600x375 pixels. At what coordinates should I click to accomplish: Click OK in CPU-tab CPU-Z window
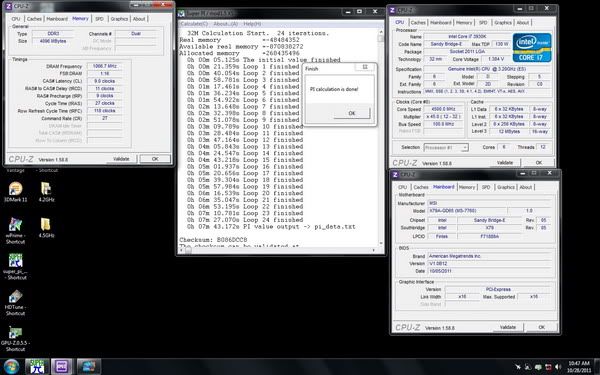pyautogui.click(x=538, y=163)
